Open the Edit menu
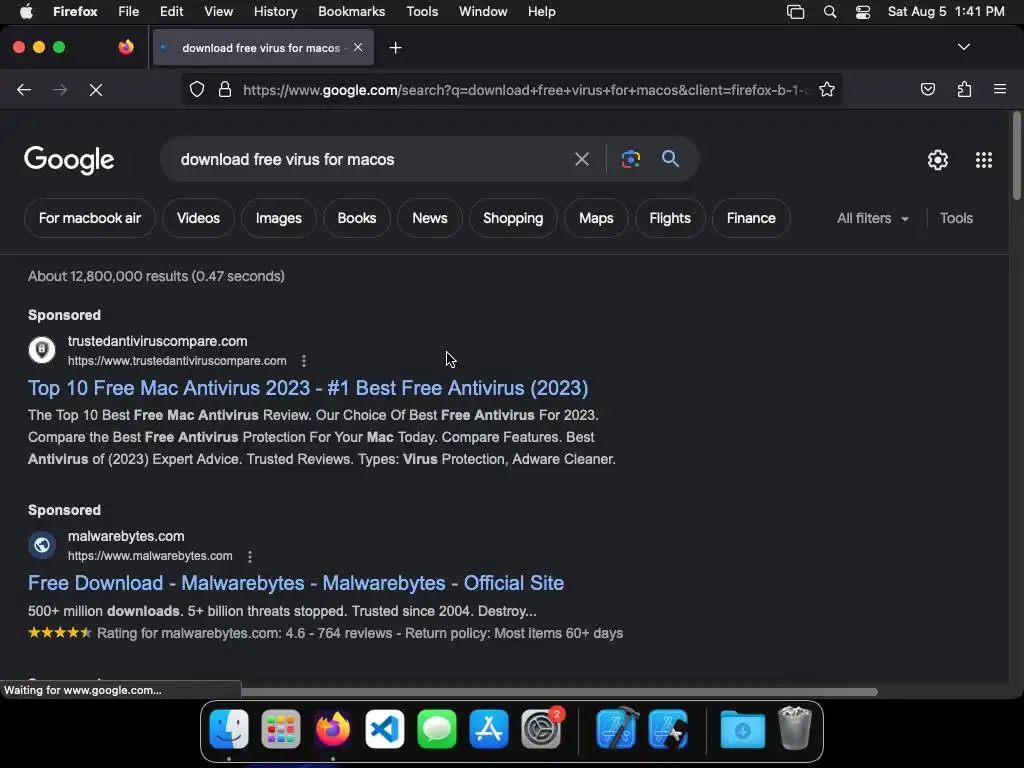The height and width of the screenshot is (768, 1024). point(171,12)
